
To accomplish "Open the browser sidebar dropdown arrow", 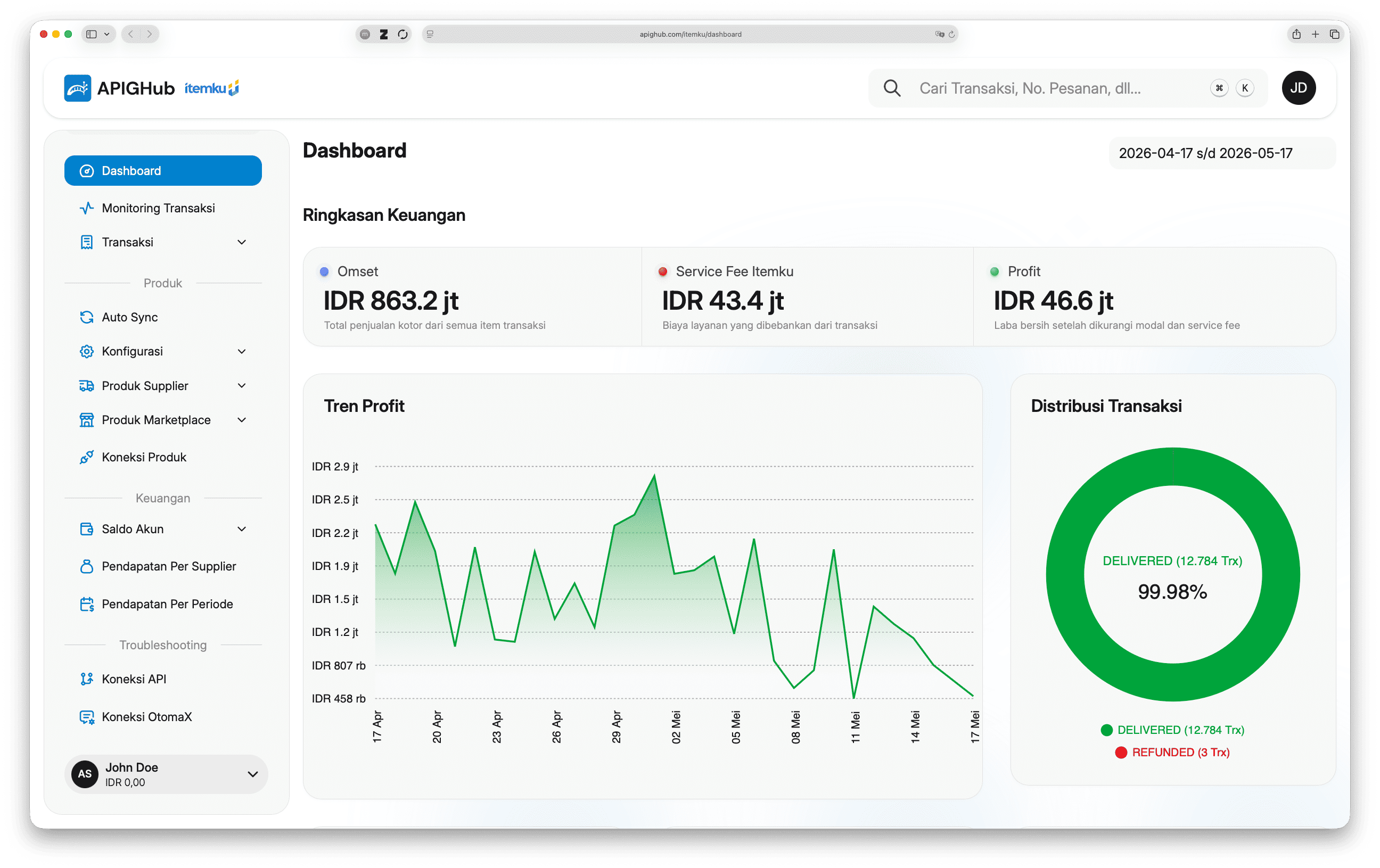I will coord(106,35).
